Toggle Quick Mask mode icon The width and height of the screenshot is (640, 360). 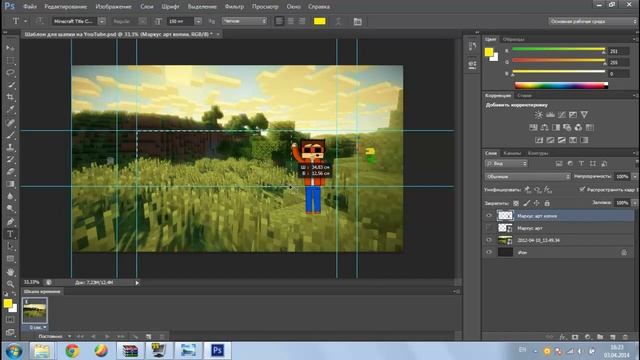(x=10, y=320)
